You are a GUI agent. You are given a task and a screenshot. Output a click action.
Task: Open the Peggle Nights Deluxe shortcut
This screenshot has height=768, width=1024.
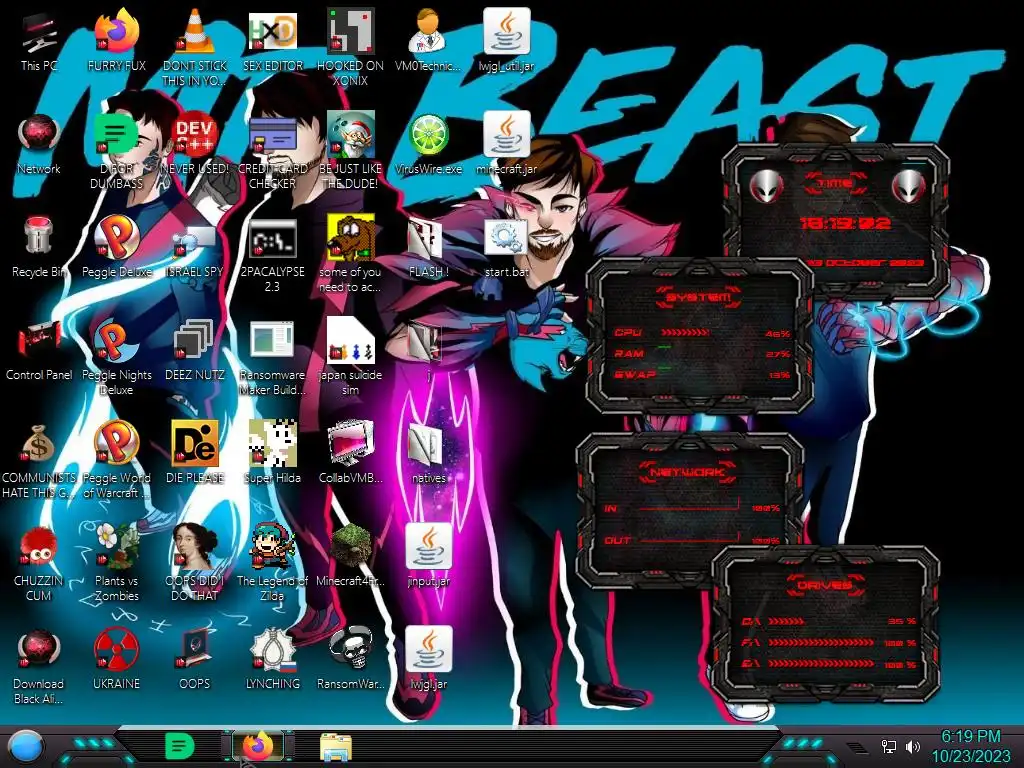pos(116,341)
